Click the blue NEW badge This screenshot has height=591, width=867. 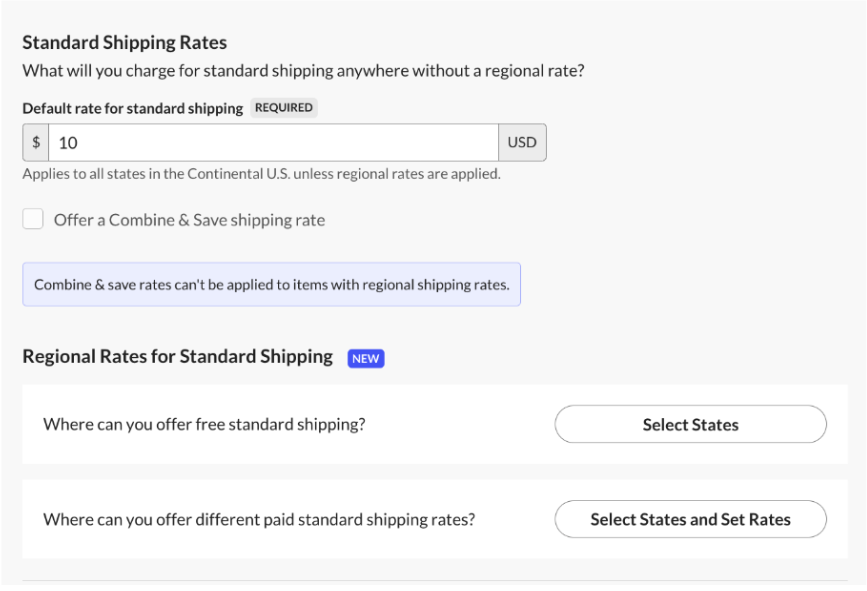click(366, 358)
